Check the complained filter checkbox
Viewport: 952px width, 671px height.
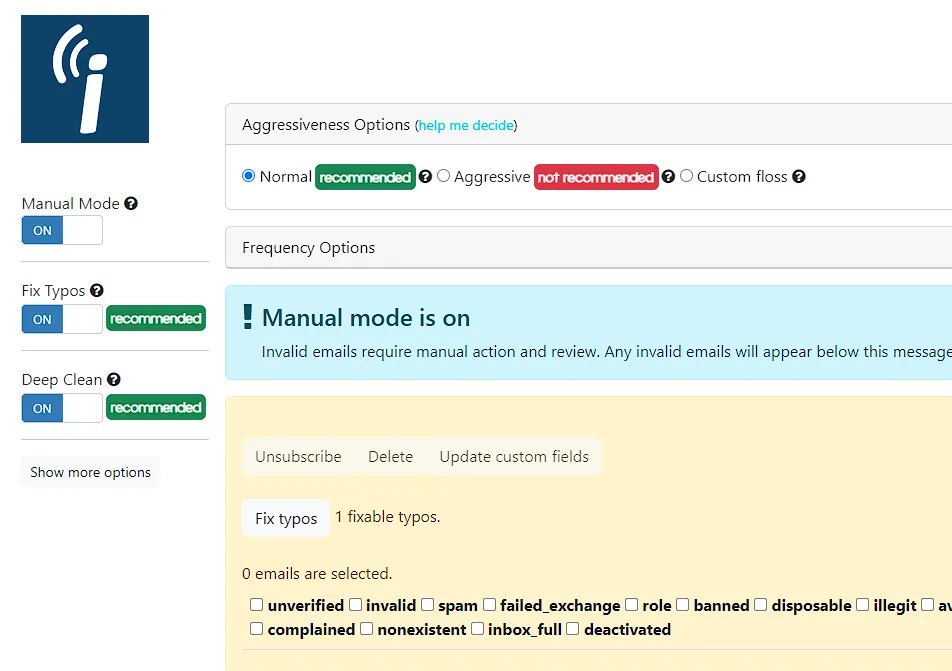(x=257, y=628)
